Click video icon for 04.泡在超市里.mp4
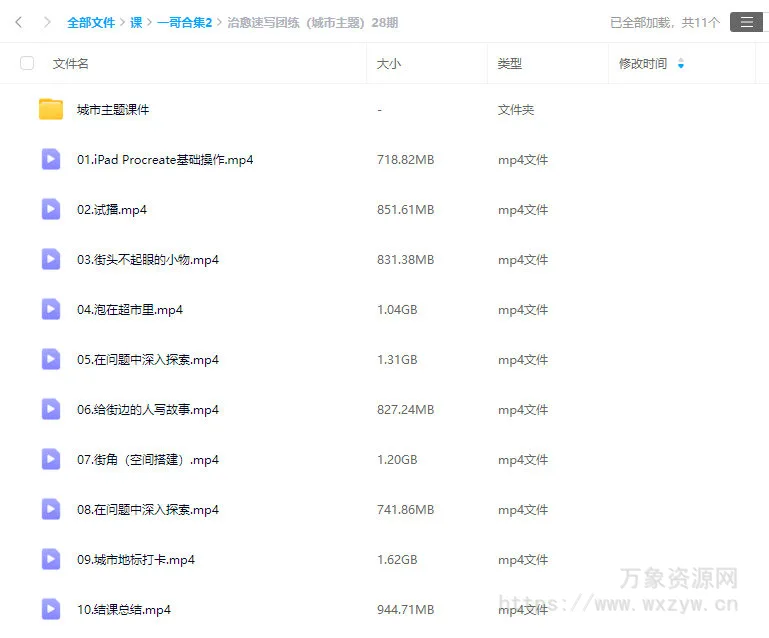 tap(51, 309)
